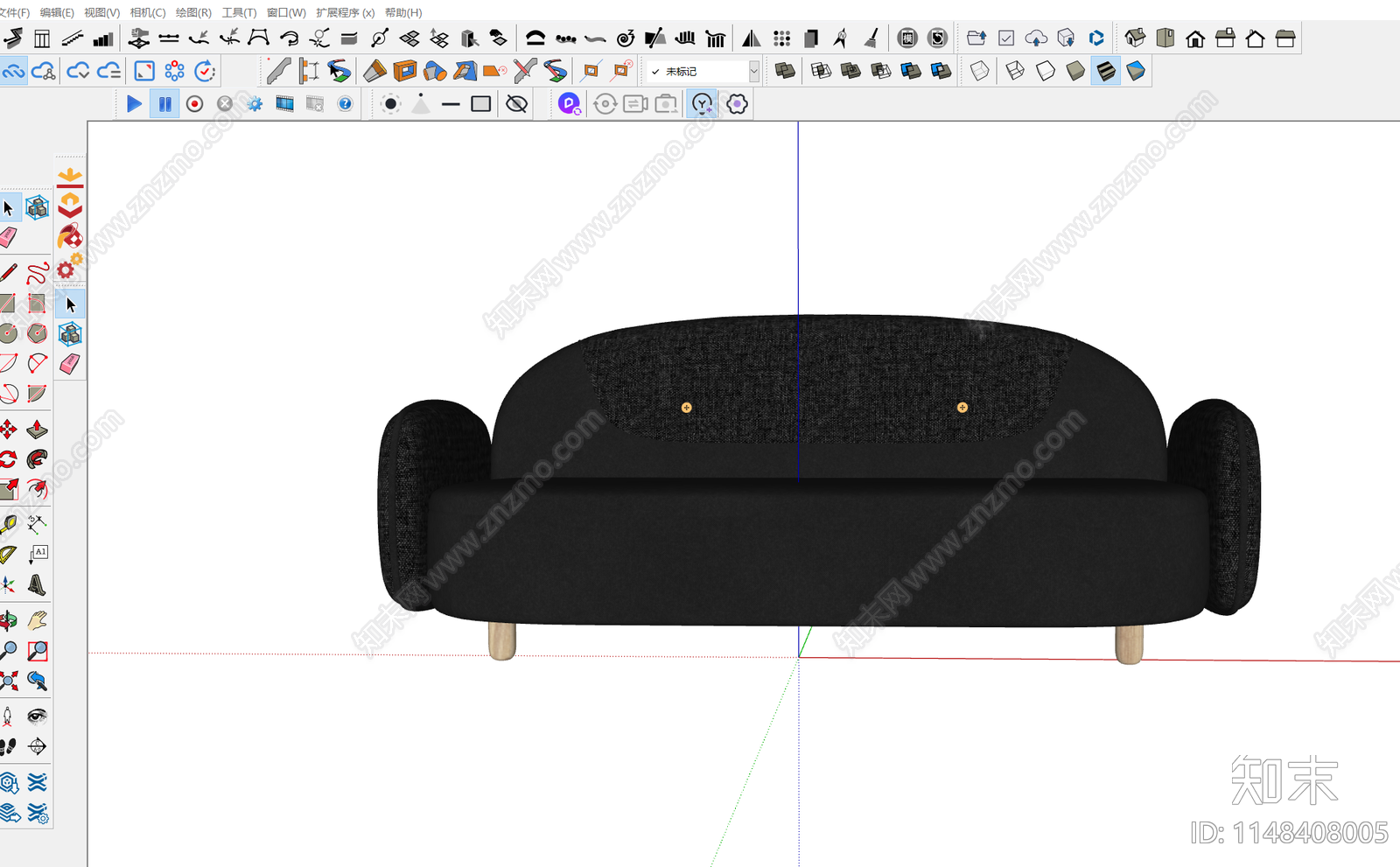This screenshot has height=867, width=1400.
Task: Select the Section Plane tool
Action: (37, 746)
